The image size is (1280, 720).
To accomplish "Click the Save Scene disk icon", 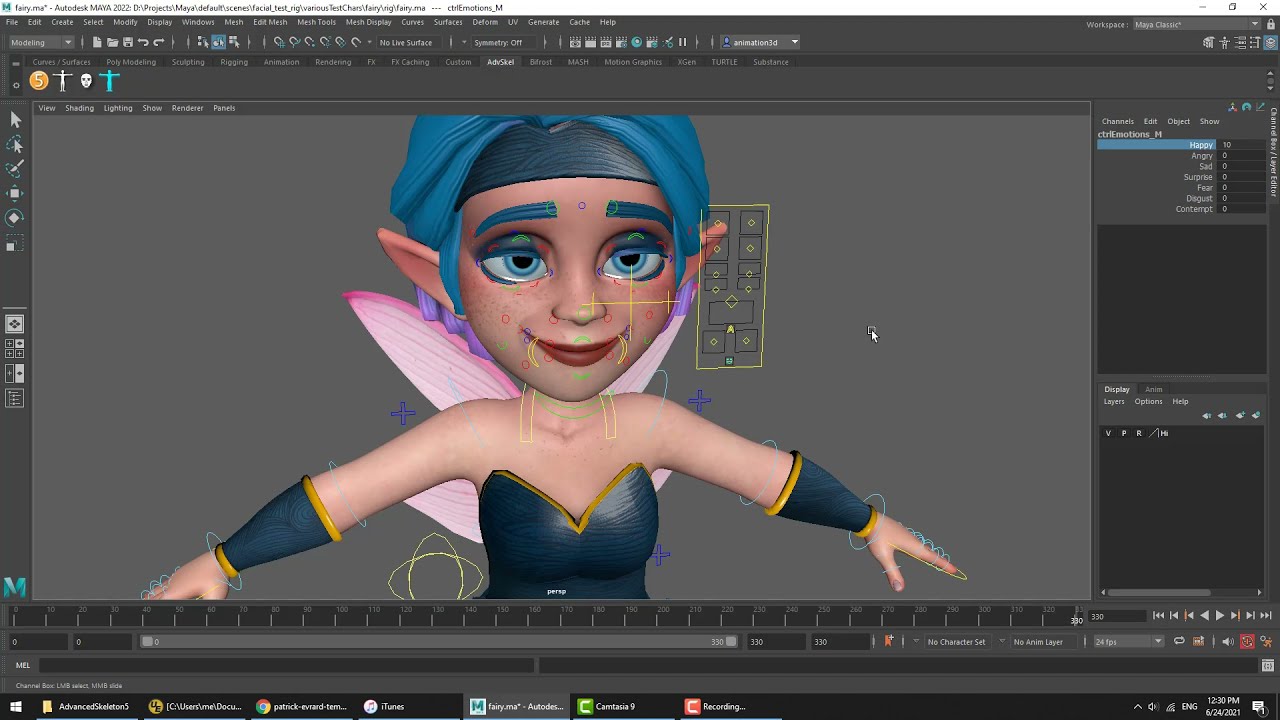I will pos(127,42).
